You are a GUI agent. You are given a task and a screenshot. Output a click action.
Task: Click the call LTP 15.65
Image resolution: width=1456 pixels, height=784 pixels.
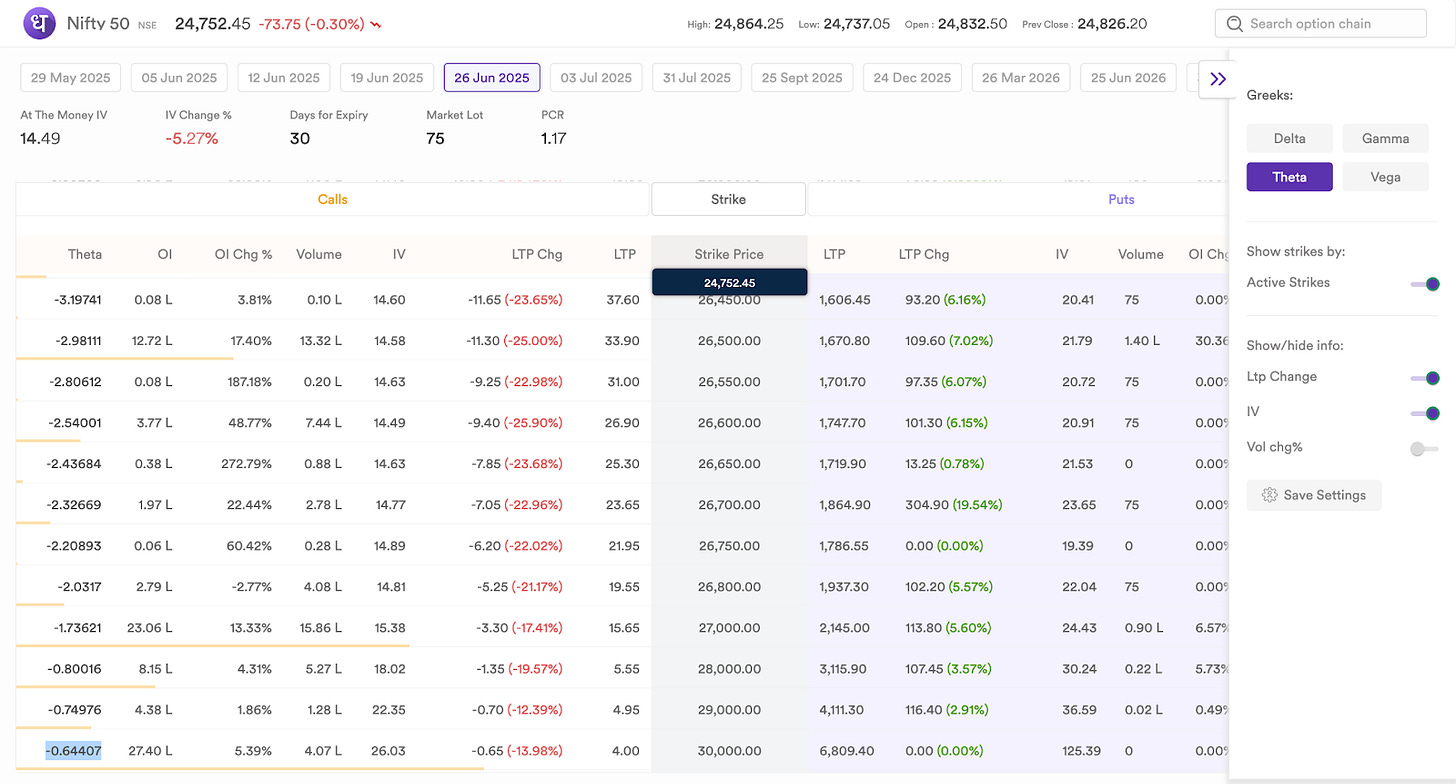coord(622,628)
